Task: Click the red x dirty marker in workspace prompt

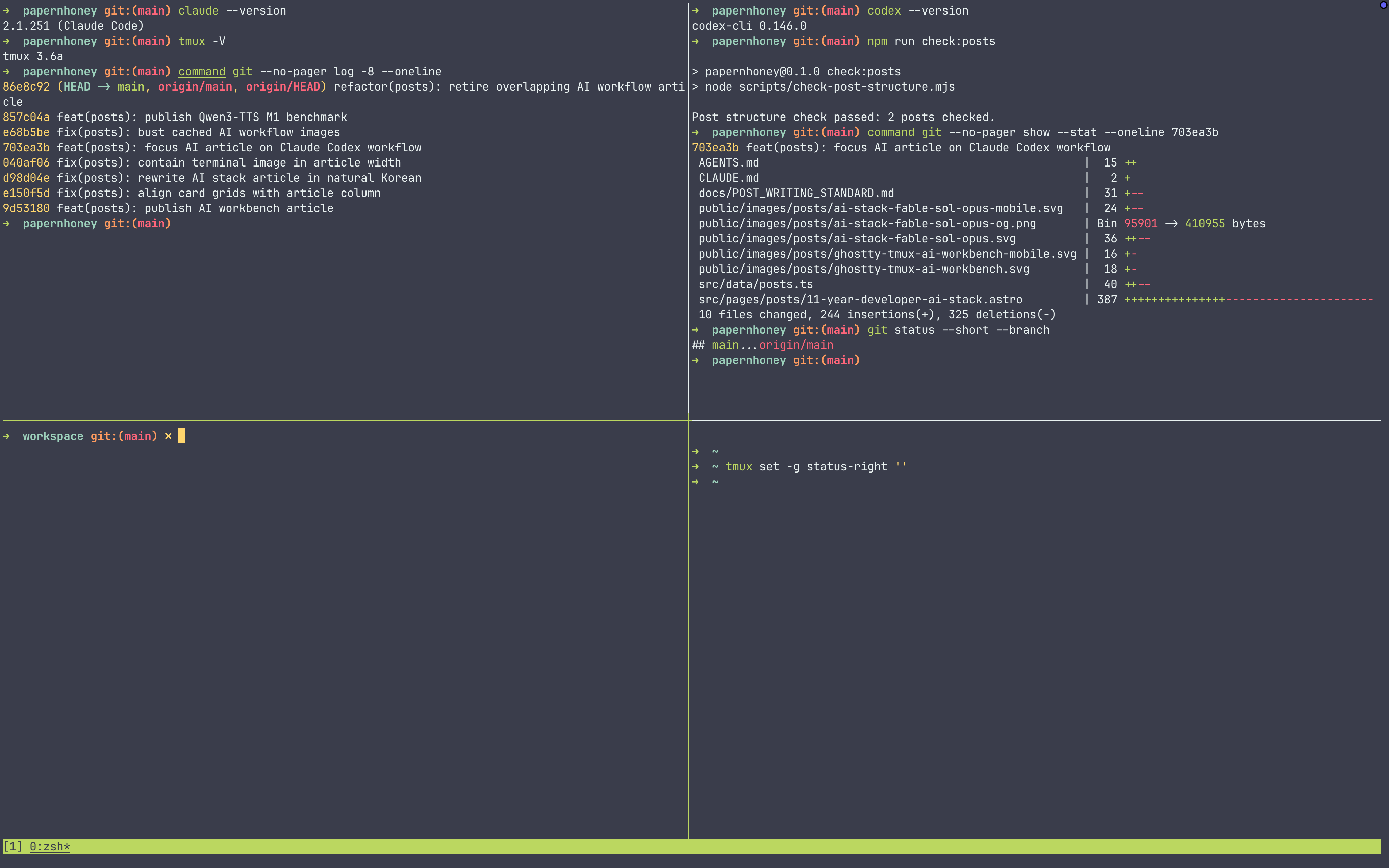Action: click(168, 436)
